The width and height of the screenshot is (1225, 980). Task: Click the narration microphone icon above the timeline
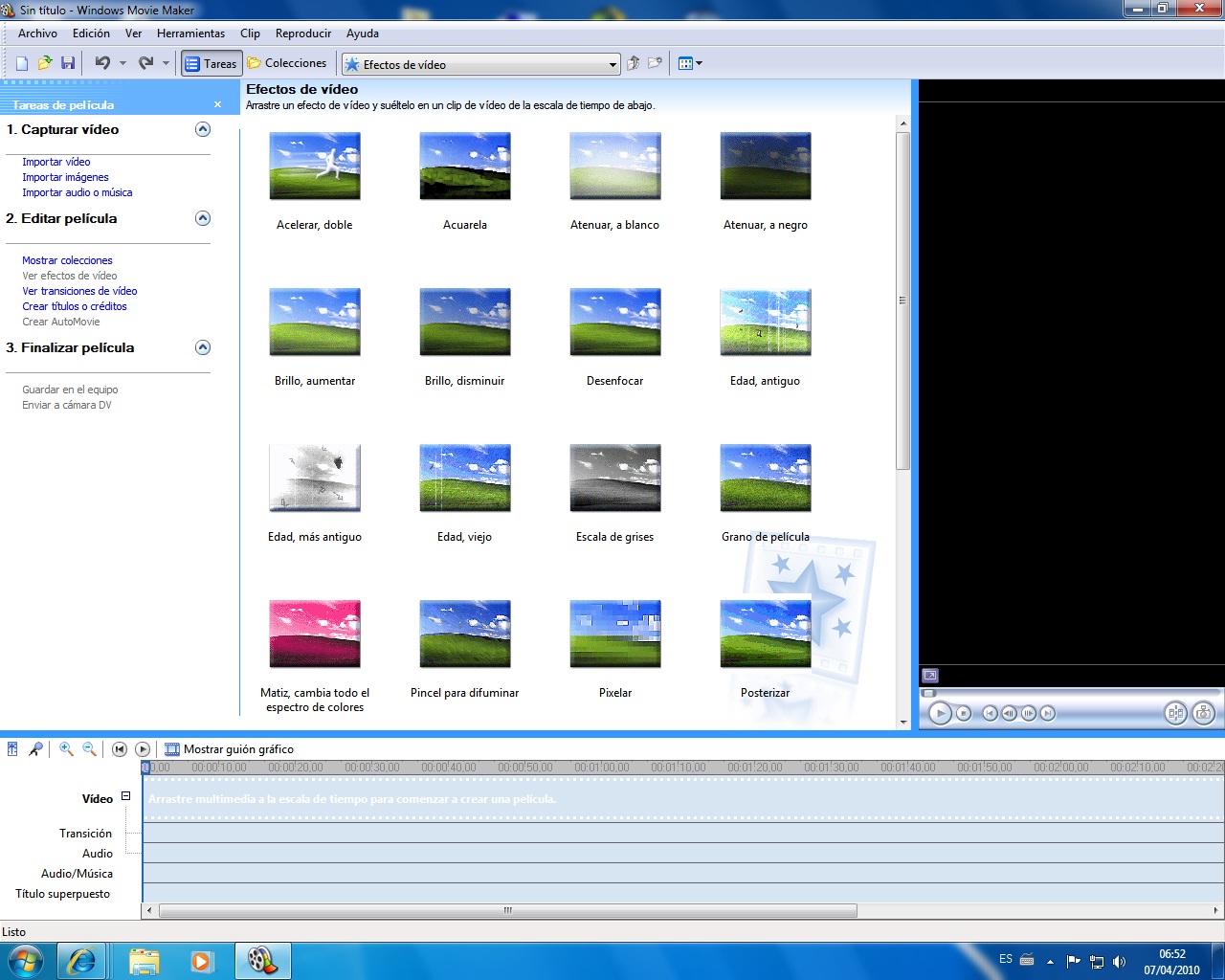coord(36,748)
